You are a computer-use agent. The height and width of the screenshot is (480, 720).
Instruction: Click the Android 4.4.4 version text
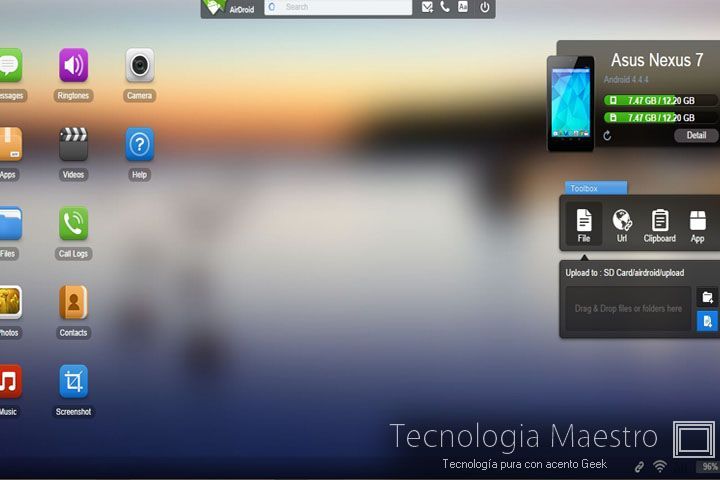(626, 79)
